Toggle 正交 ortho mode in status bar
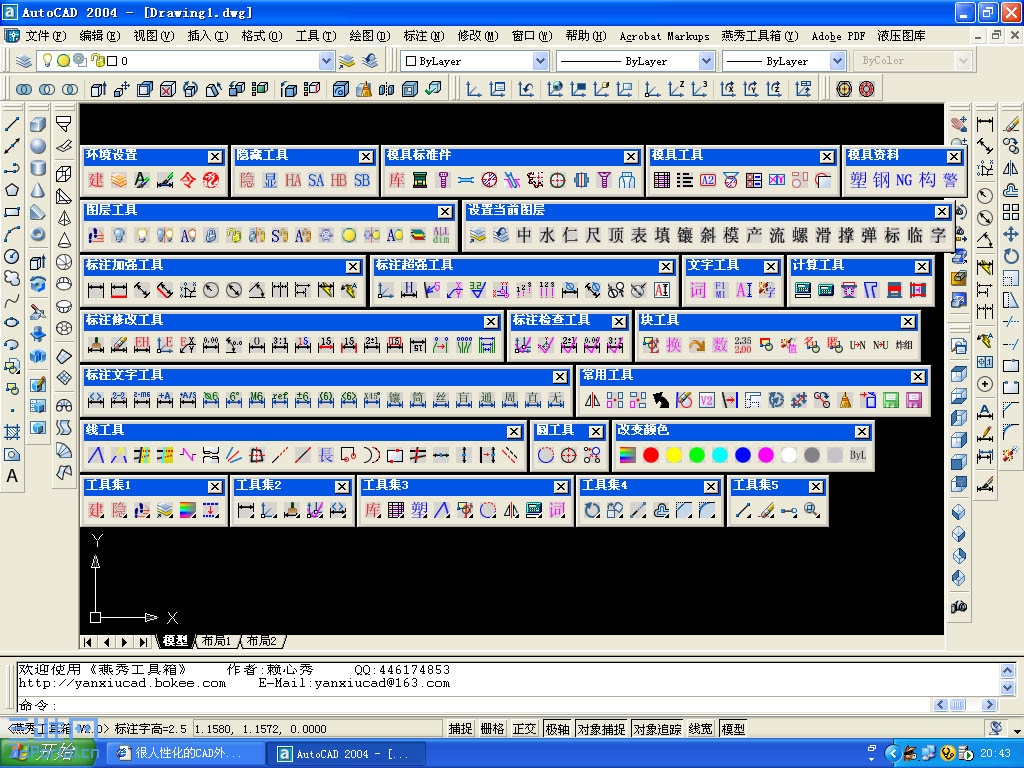 coord(524,729)
